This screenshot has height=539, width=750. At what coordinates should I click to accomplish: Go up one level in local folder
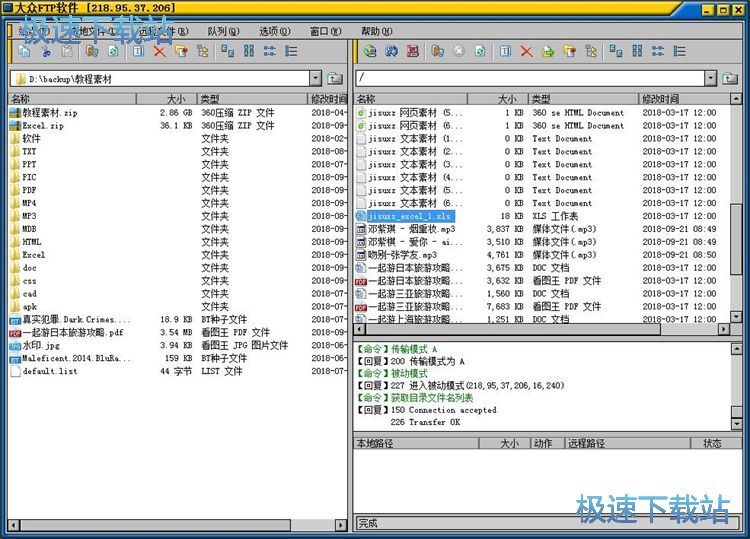335,78
